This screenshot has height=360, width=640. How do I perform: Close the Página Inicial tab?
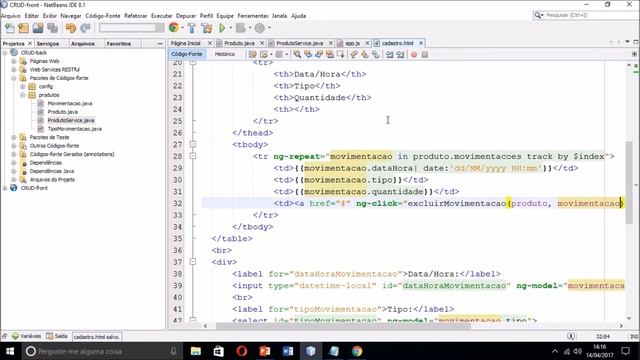(210, 43)
